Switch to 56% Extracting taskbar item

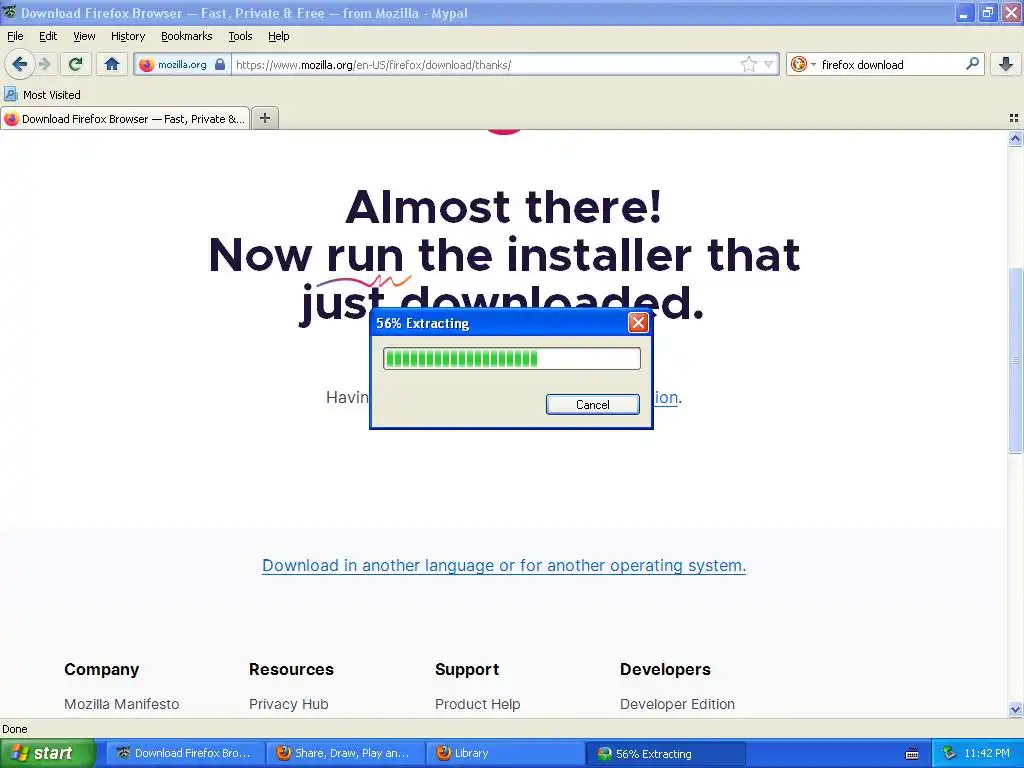666,754
